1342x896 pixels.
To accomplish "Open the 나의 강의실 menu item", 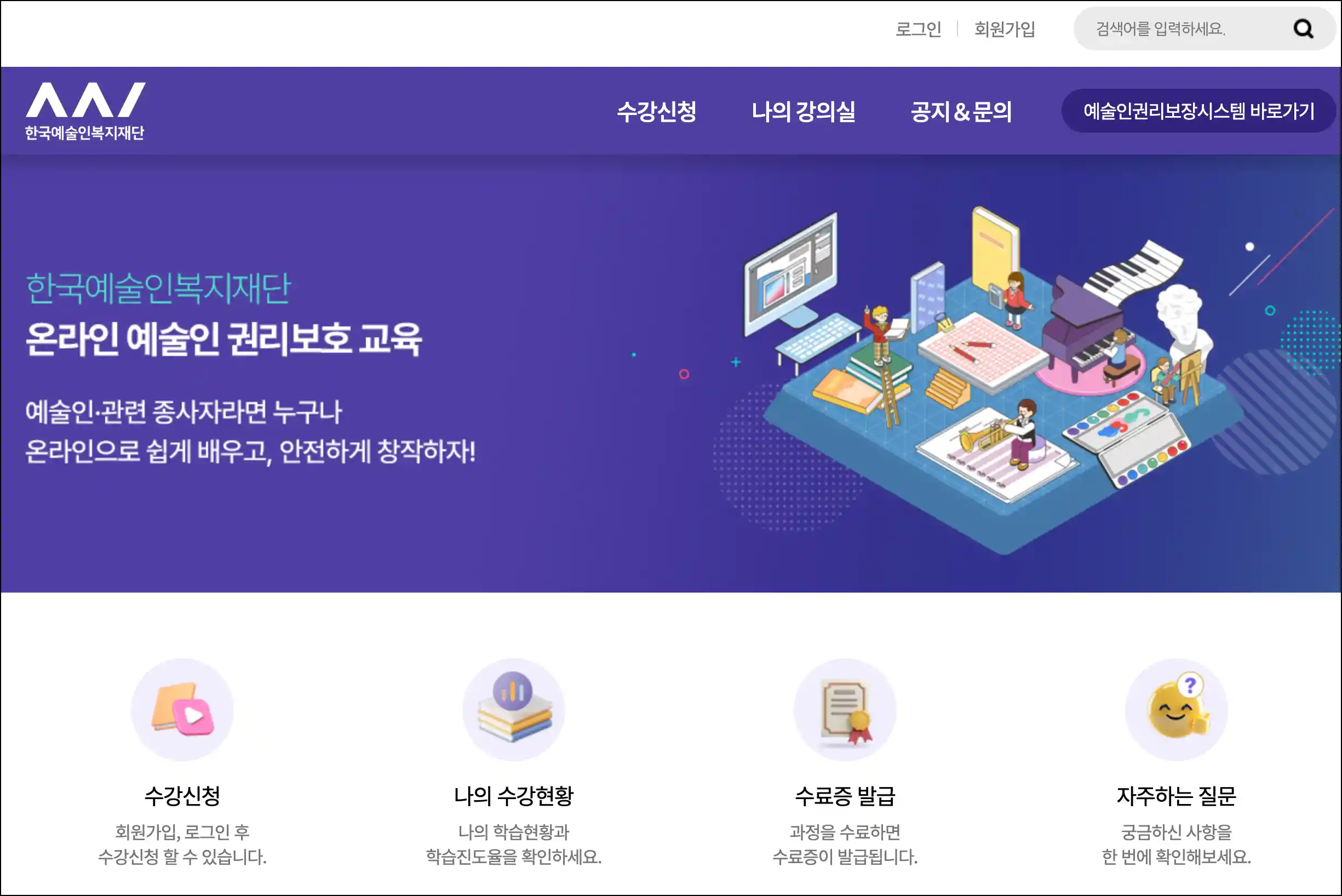I will (803, 111).
